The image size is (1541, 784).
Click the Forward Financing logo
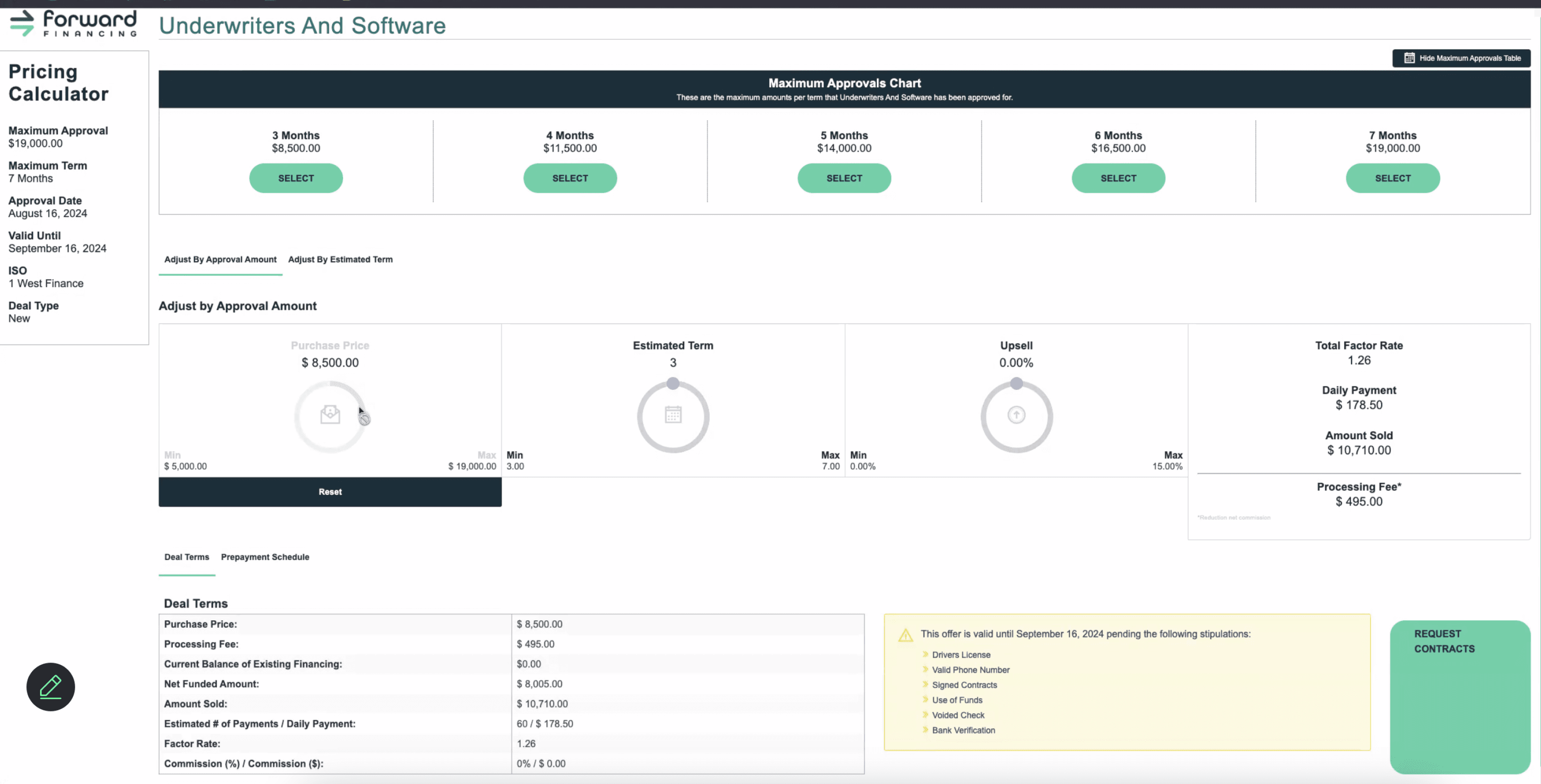point(73,23)
